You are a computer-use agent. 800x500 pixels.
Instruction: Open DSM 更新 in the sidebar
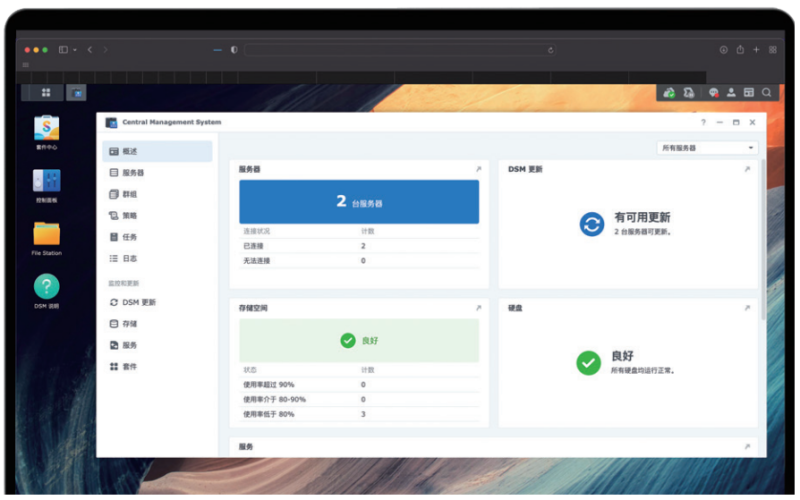tap(157, 303)
